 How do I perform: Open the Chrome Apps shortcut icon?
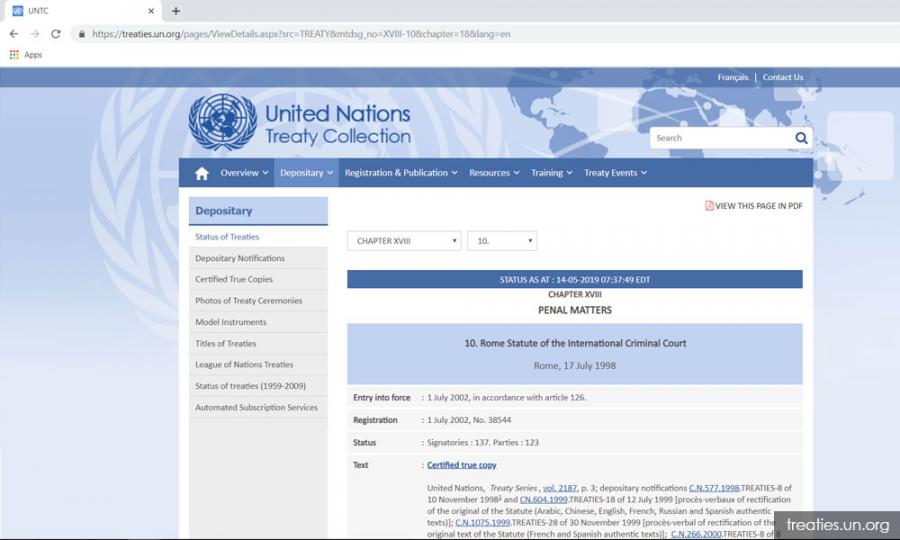[14, 55]
